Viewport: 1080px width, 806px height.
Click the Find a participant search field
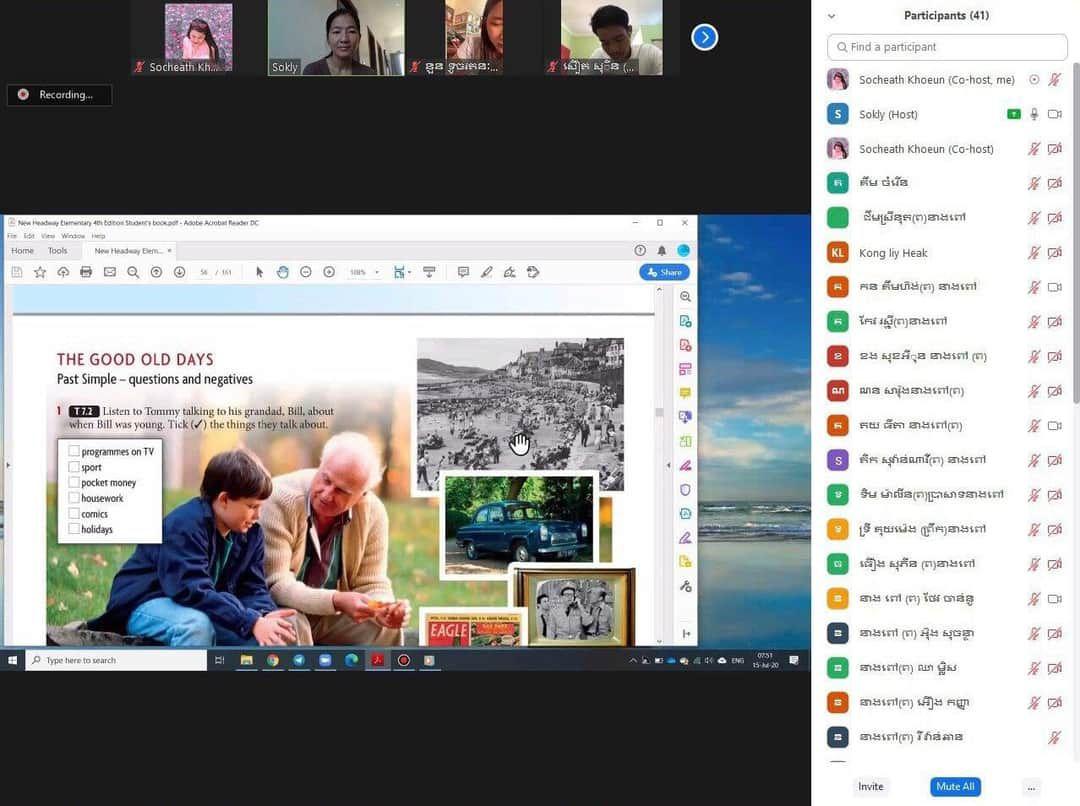947,47
